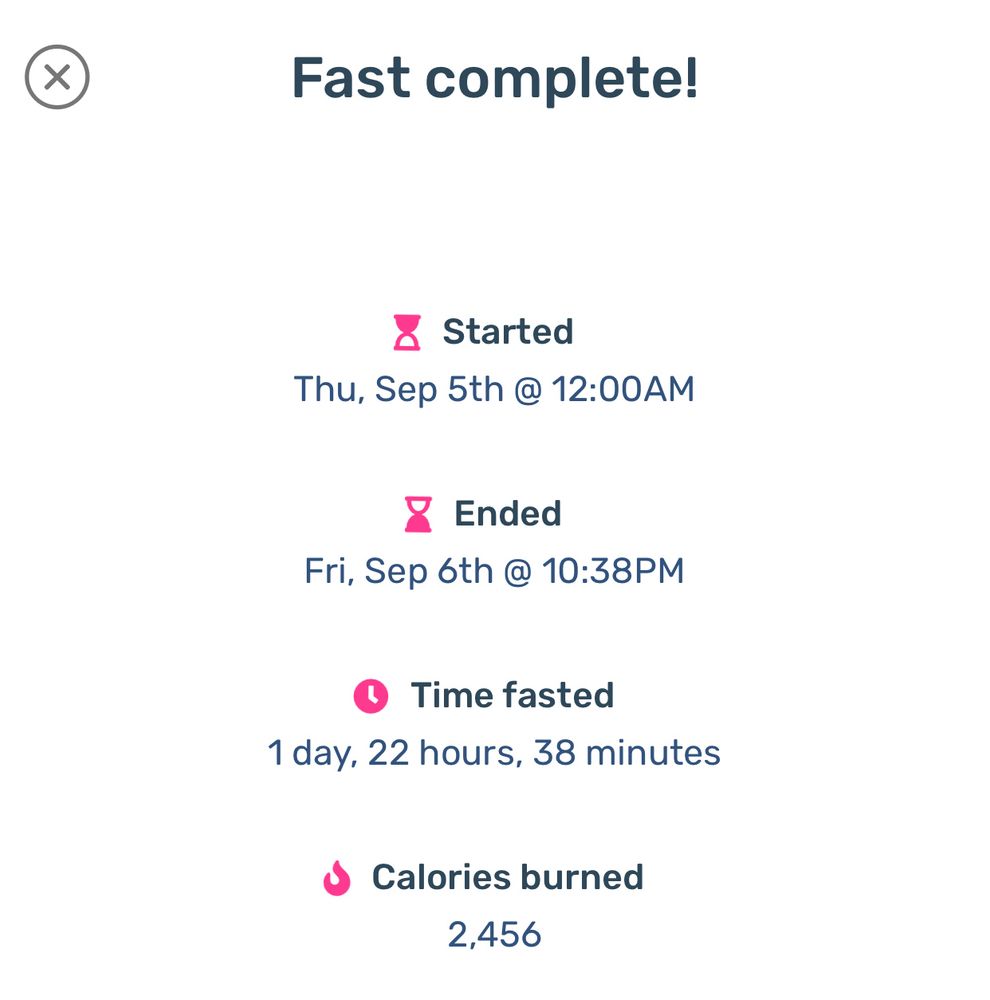Click the word complete! in the title
This screenshot has width=990, height=1000.
562,79
